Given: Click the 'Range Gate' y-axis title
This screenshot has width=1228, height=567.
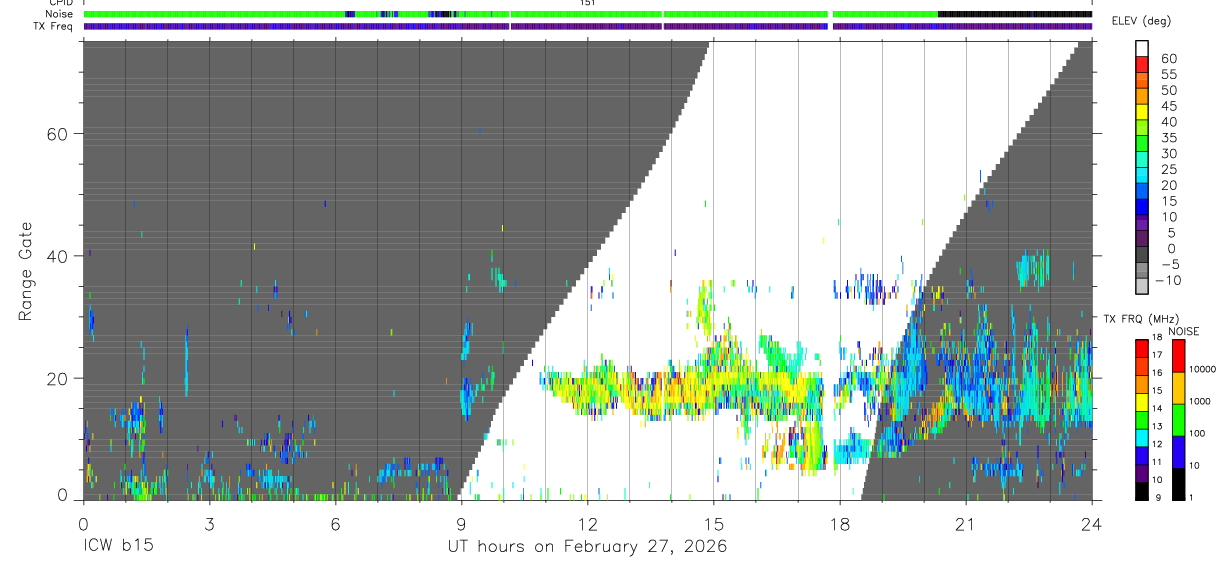Looking at the screenshot, I should pos(27,272).
